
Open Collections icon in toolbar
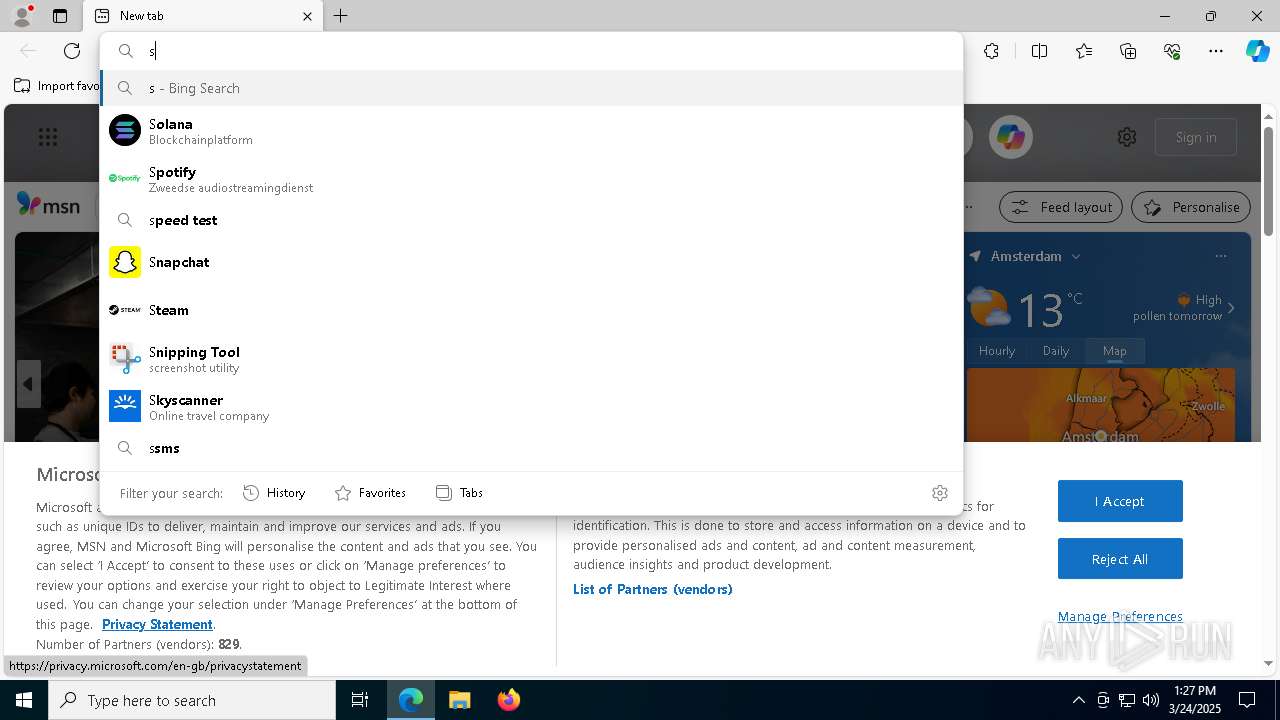click(x=1128, y=51)
